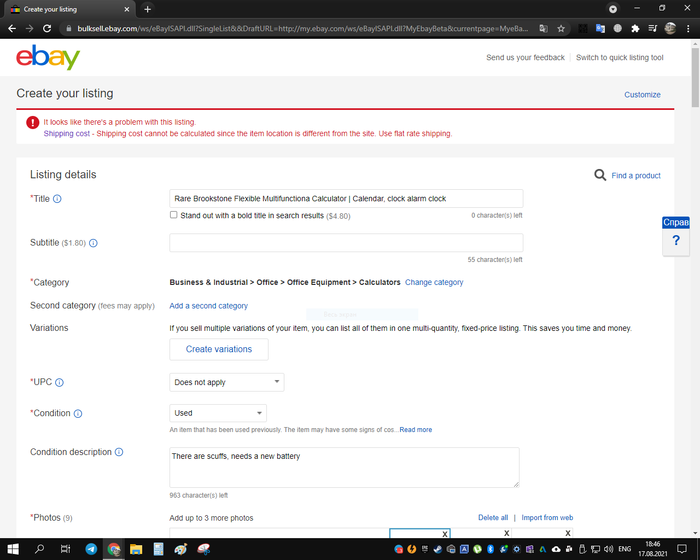Open a new browser tab

(148, 8)
